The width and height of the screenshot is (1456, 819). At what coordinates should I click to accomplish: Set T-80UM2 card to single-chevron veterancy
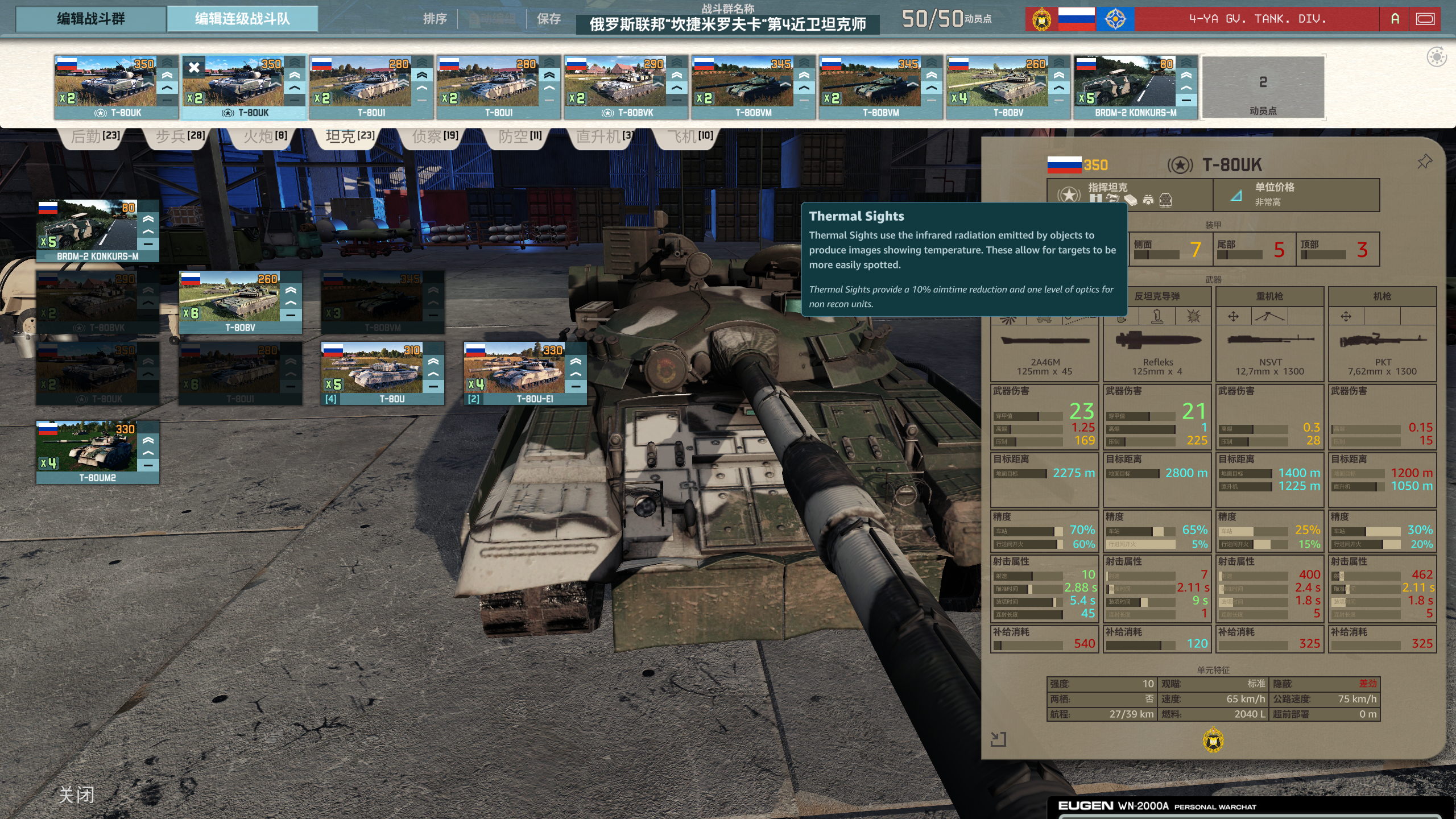coord(148,453)
